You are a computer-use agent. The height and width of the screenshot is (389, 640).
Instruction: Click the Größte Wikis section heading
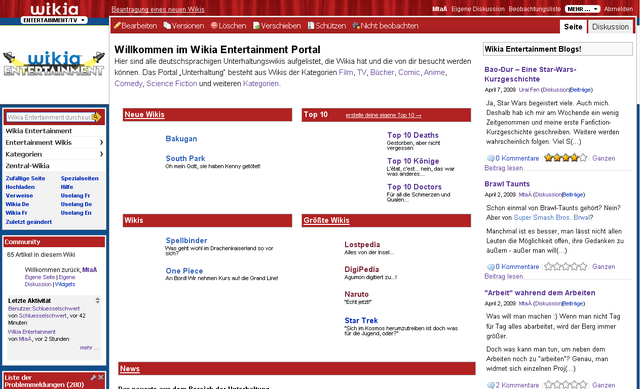[x=326, y=220]
